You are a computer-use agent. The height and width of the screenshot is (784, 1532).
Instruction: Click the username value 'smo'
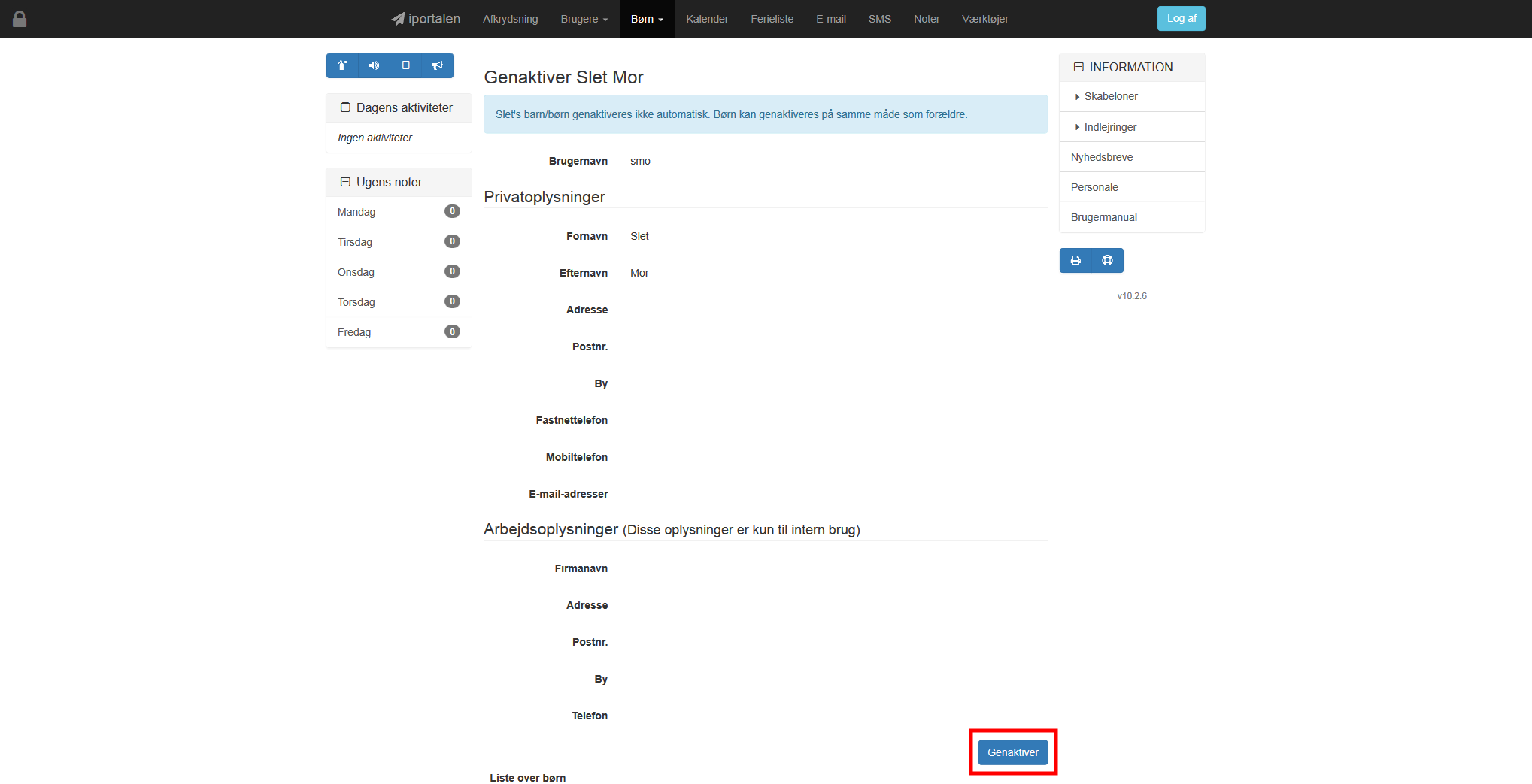(x=640, y=161)
